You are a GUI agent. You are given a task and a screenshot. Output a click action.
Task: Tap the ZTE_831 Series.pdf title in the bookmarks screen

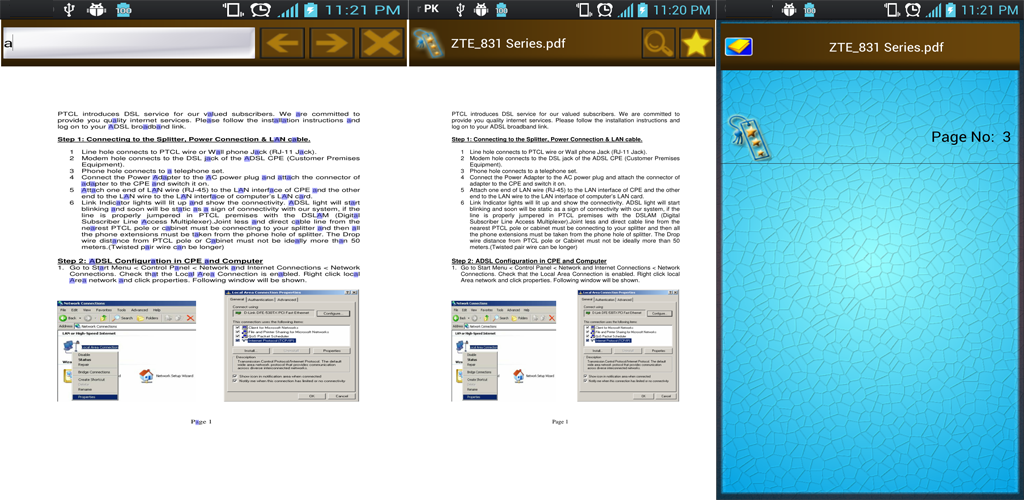886,47
